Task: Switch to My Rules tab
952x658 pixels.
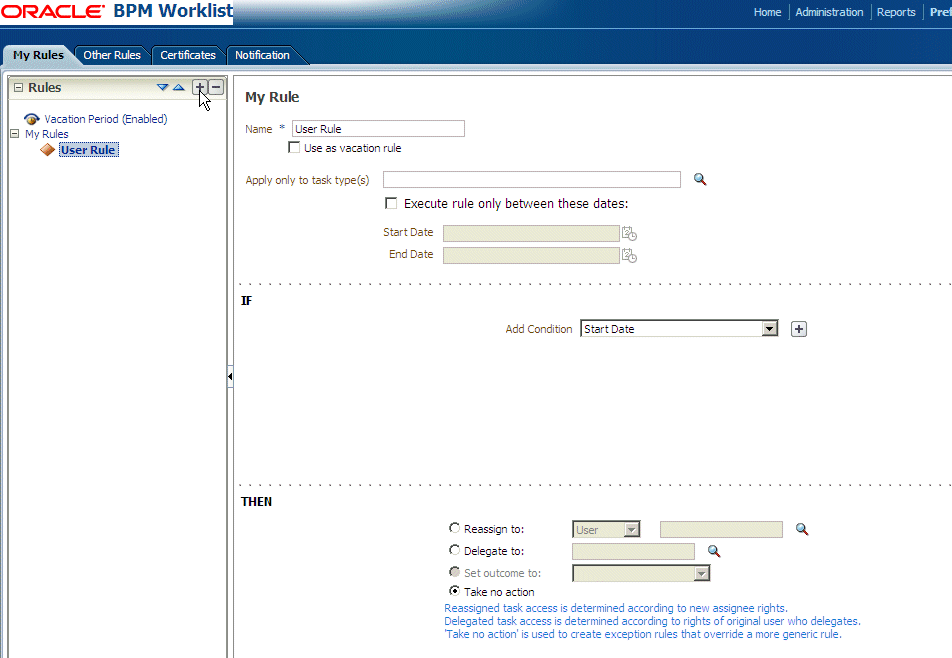Action: click(38, 55)
